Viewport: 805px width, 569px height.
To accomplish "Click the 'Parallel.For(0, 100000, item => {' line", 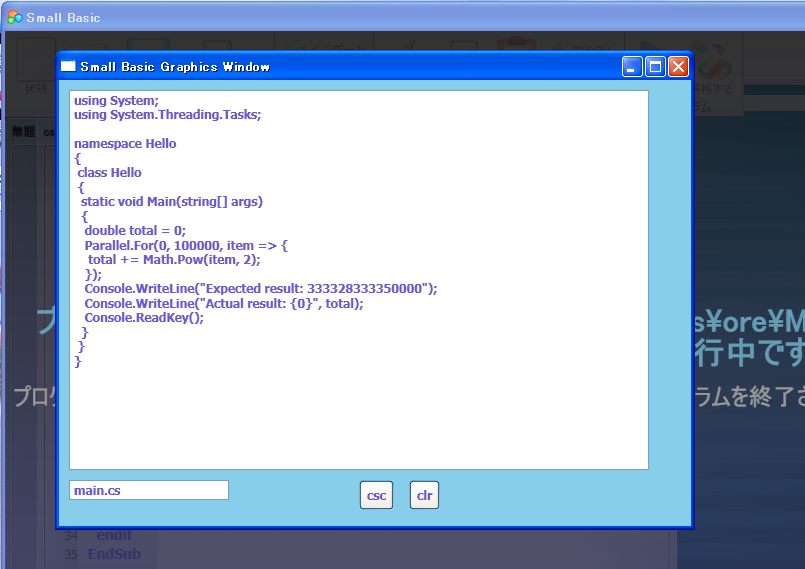I will coord(186,245).
